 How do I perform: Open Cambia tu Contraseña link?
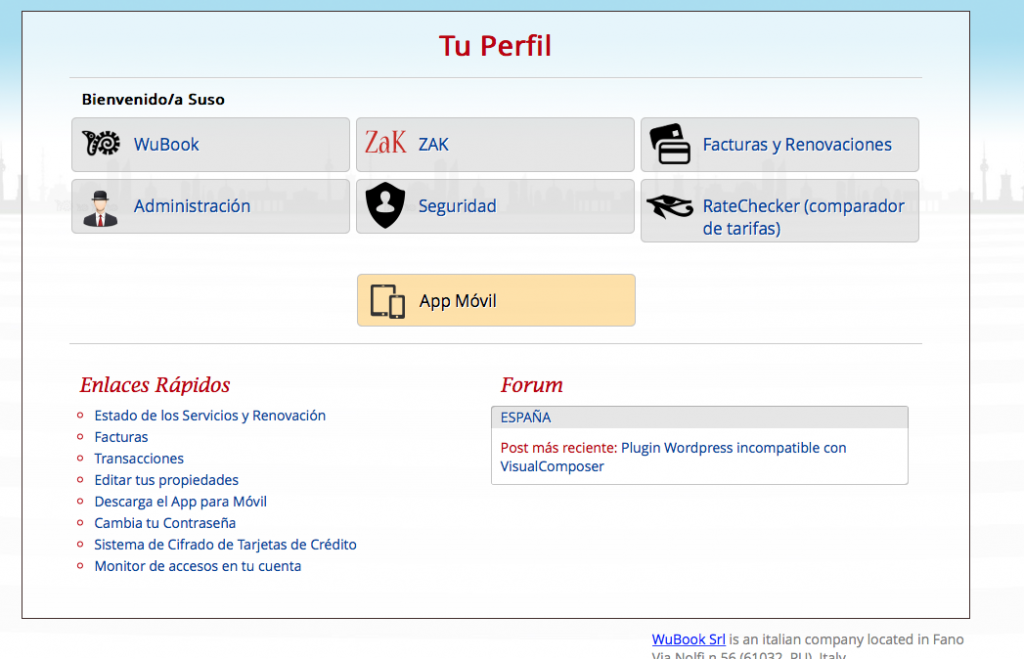pos(165,523)
